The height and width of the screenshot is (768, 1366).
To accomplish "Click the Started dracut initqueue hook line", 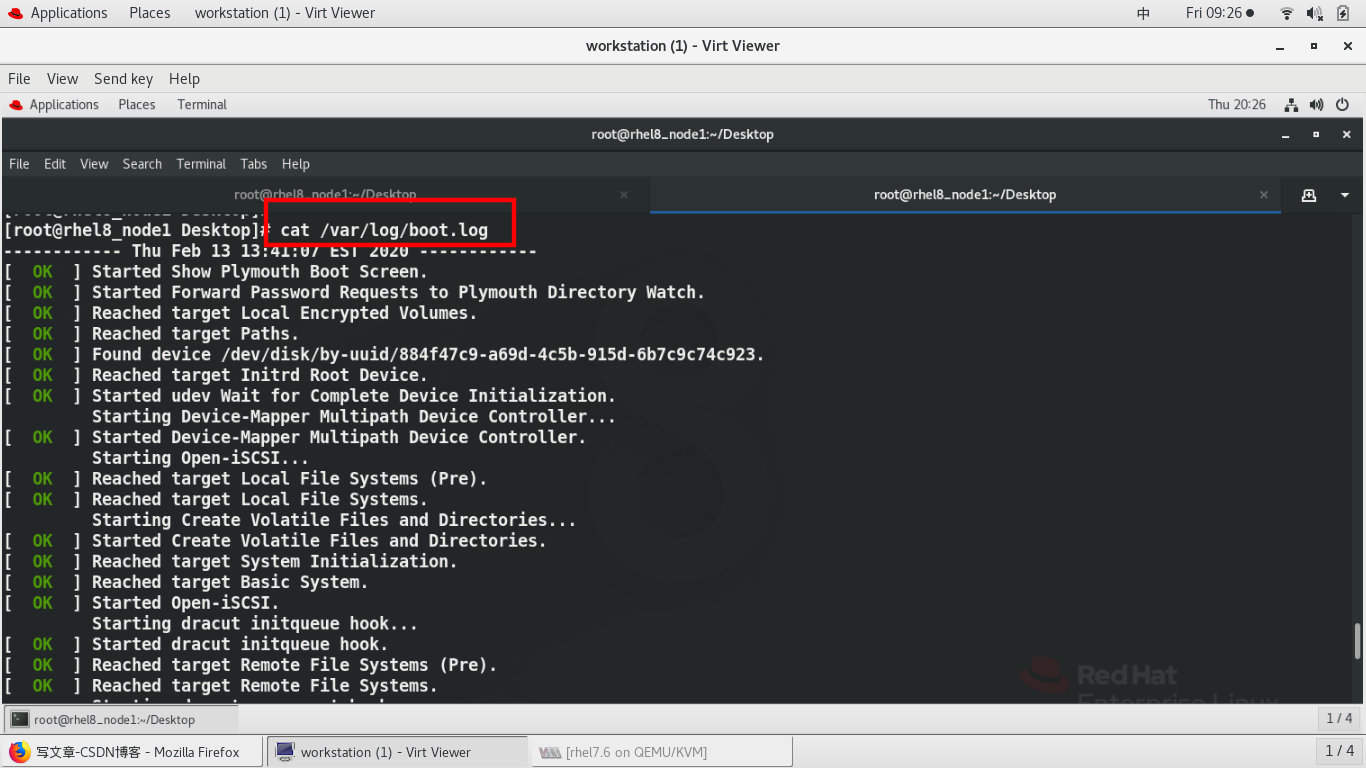I will click(x=240, y=644).
